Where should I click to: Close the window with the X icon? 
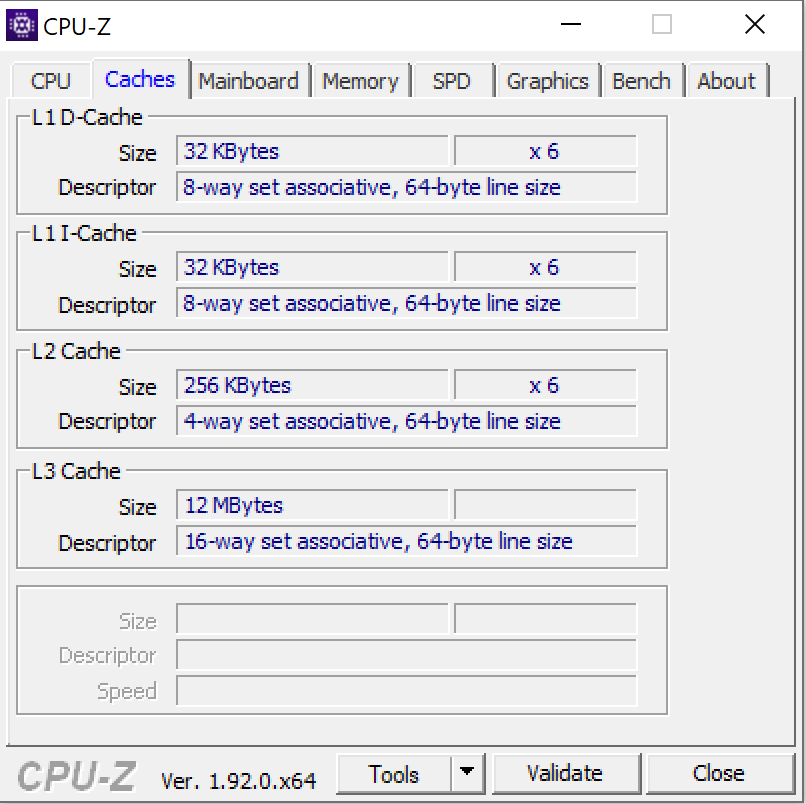point(755,24)
